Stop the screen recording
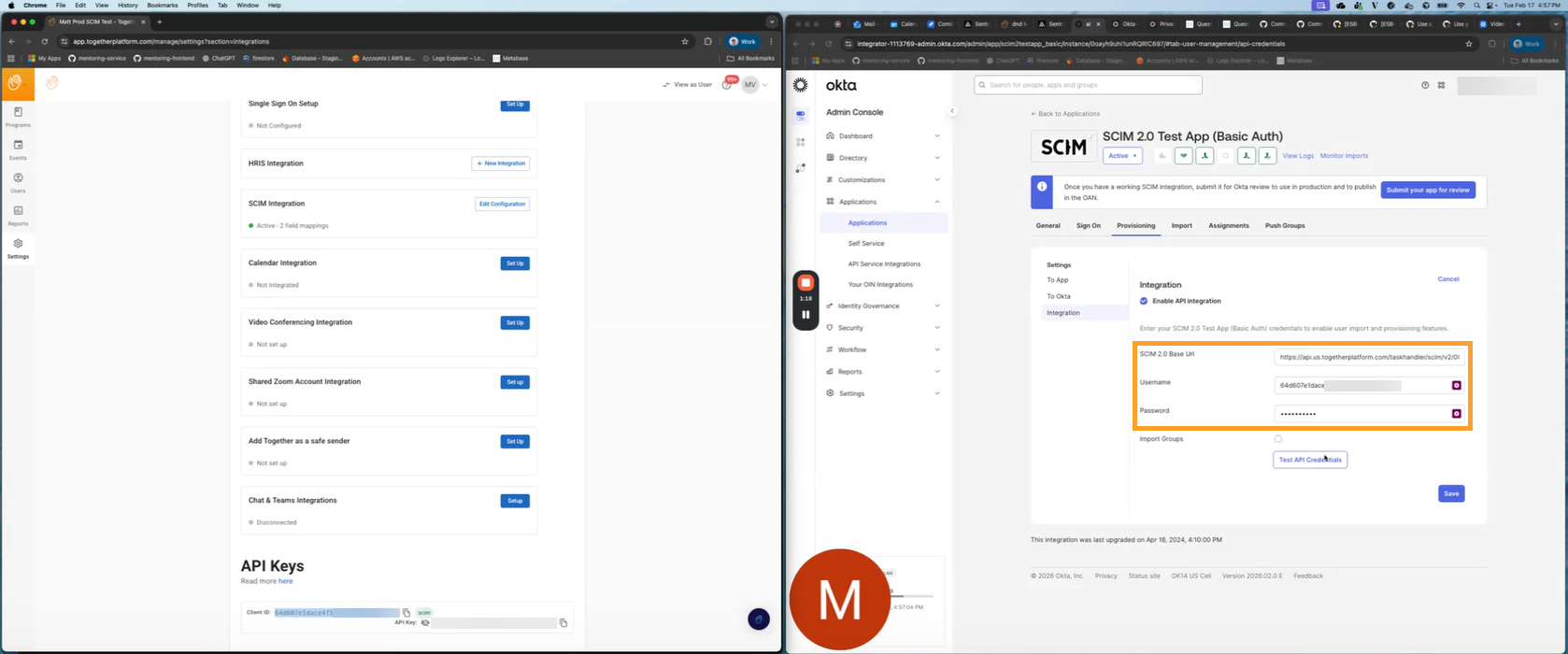1568x654 pixels. click(805, 283)
